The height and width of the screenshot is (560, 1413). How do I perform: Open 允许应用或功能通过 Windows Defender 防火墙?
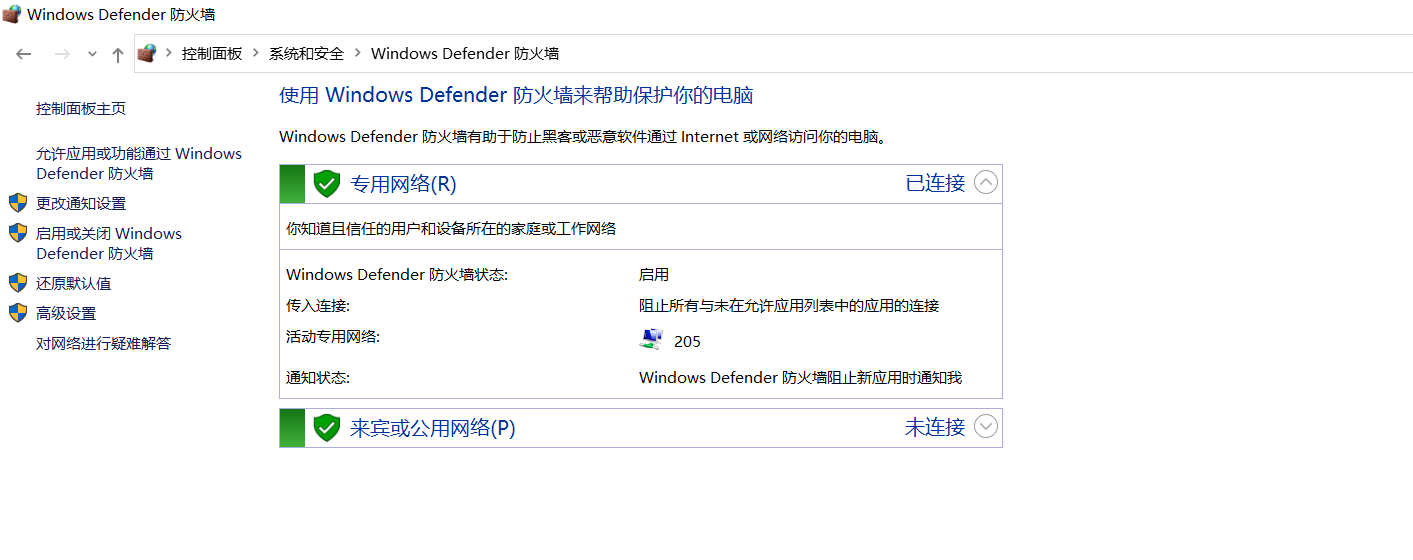coord(139,163)
